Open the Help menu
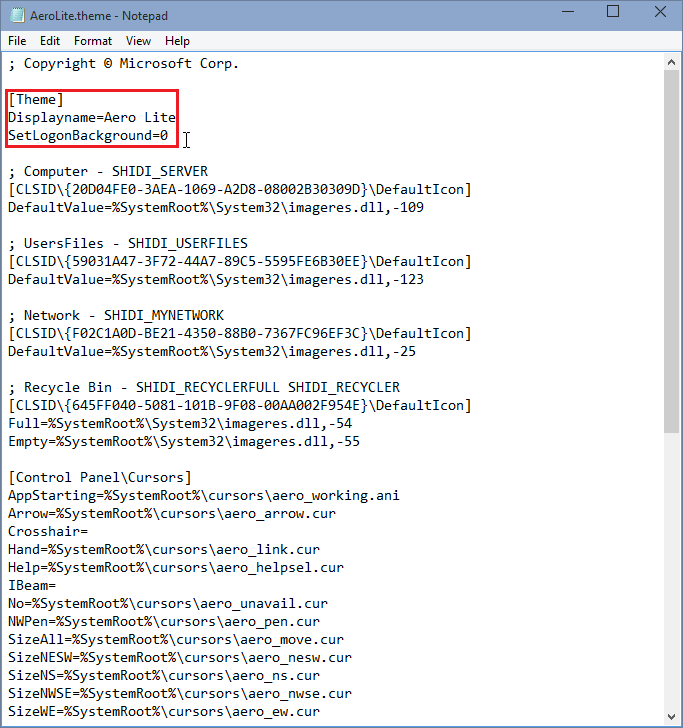 (177, 41)
